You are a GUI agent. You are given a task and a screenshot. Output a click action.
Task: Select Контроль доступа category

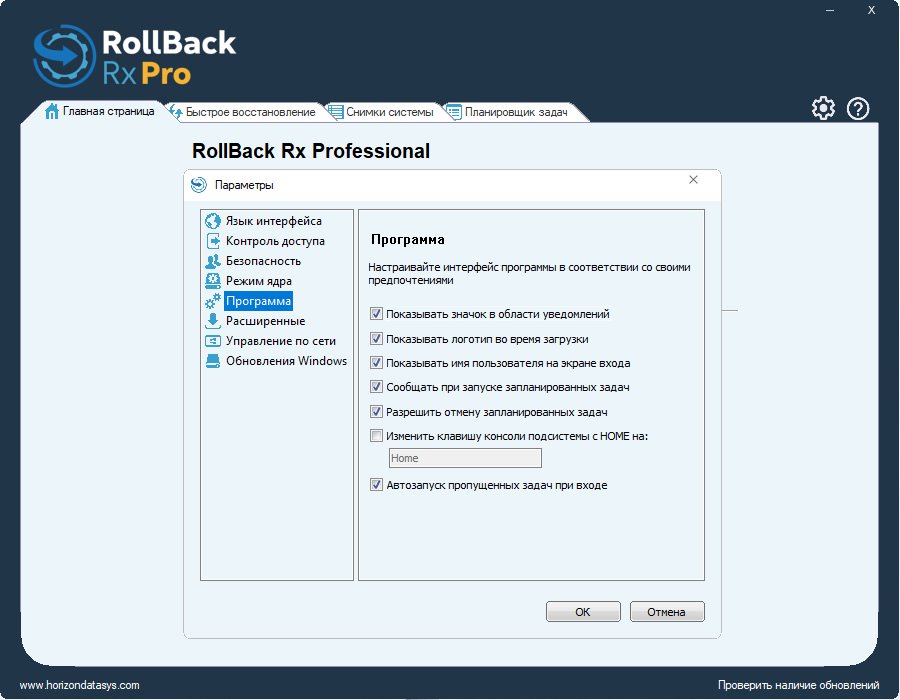pyautogui.click(x=275, y=241)
